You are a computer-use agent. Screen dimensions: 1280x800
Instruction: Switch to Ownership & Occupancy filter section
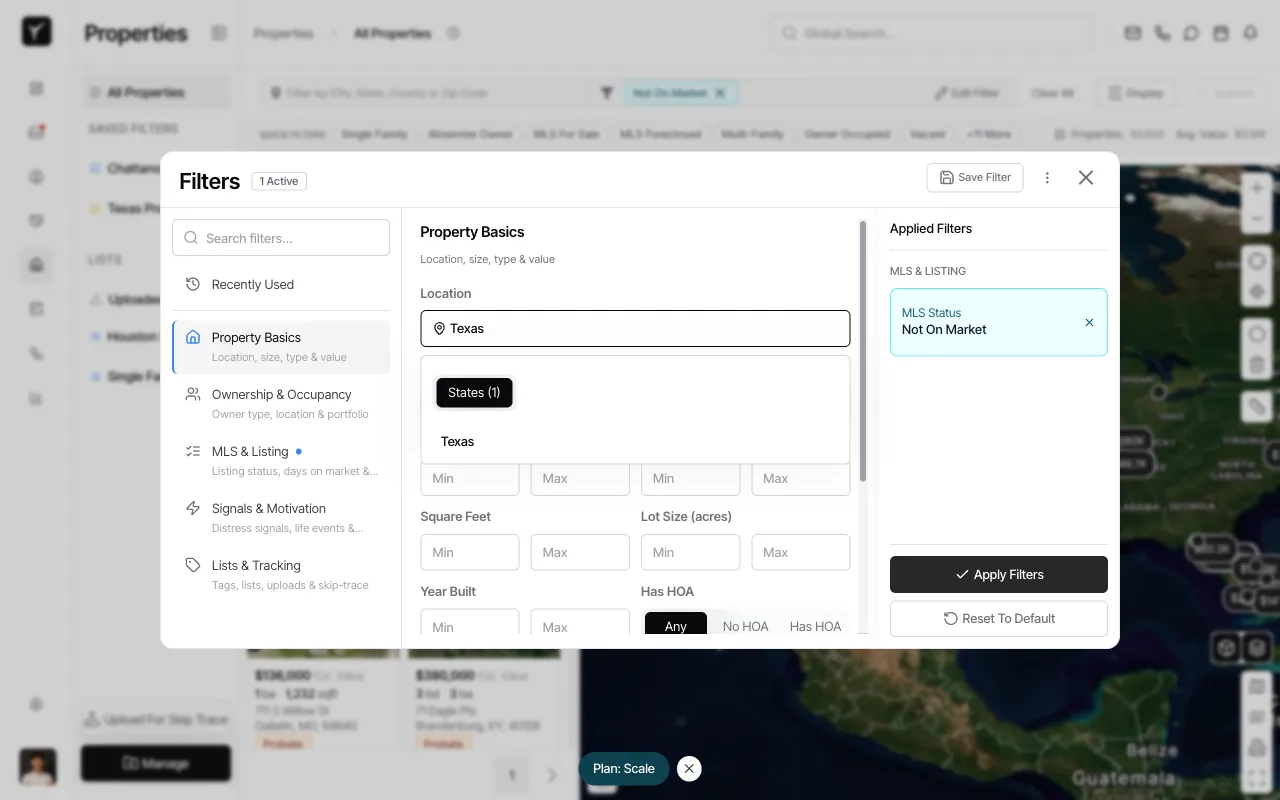pyautogui.click(x=281, y=403)
